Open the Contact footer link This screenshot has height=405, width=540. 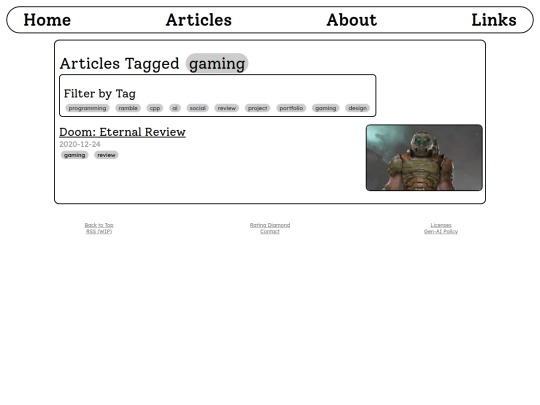[x=270, y=231]
